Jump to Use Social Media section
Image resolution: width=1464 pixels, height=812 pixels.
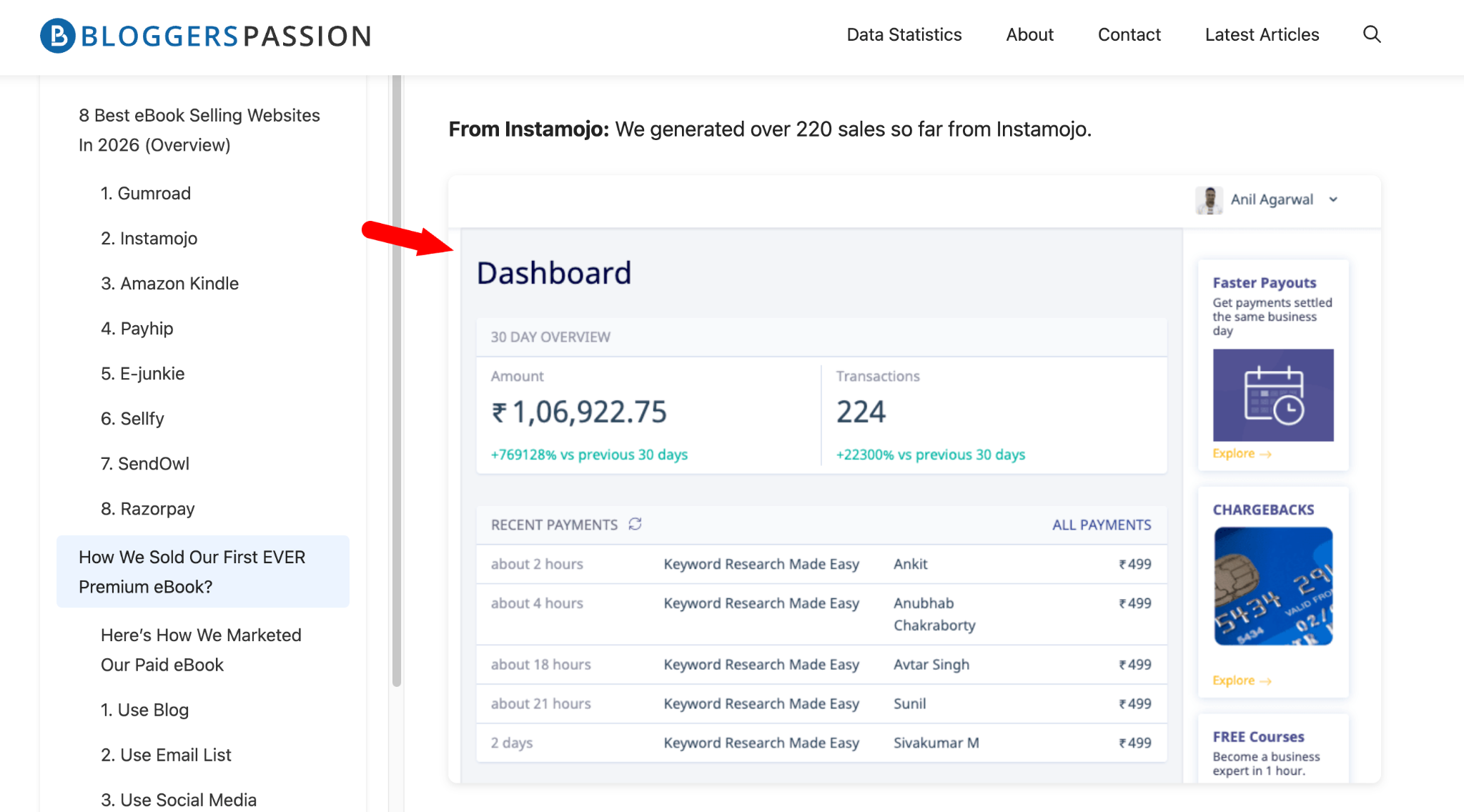(x=179, y=800)
